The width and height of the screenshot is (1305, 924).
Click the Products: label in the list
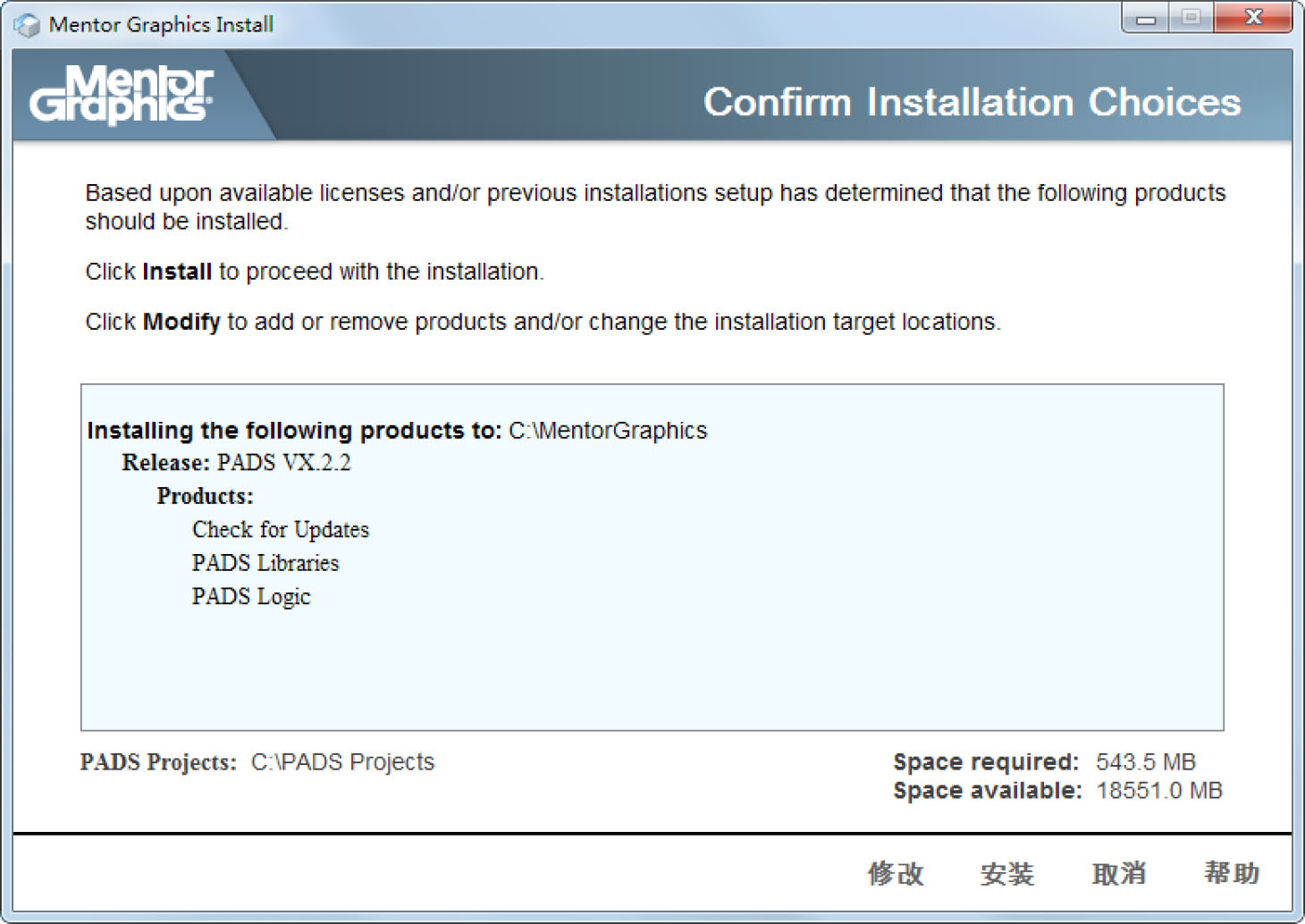click(x=205, y=496)
